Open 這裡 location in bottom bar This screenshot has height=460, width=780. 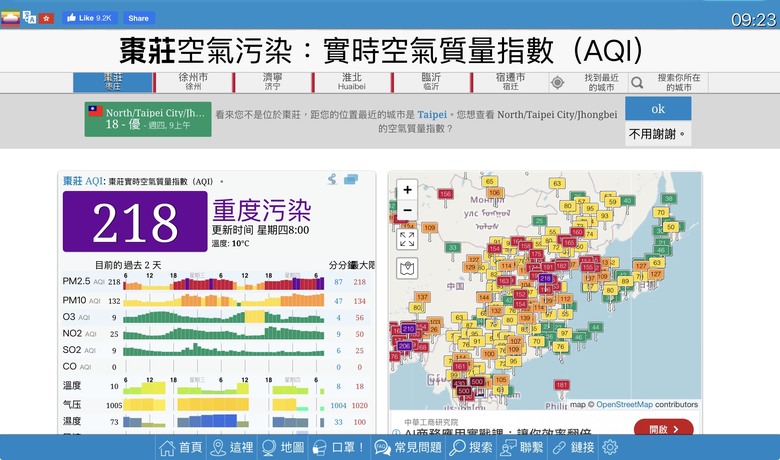pyautogui.click(x=232, y=448)
